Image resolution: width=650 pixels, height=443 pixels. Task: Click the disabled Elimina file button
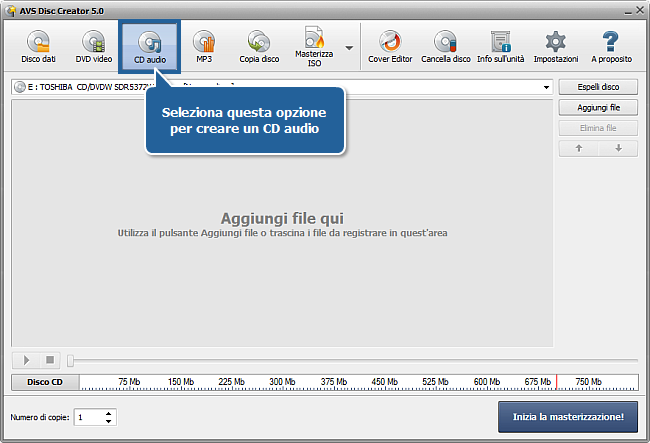(598, 128)
